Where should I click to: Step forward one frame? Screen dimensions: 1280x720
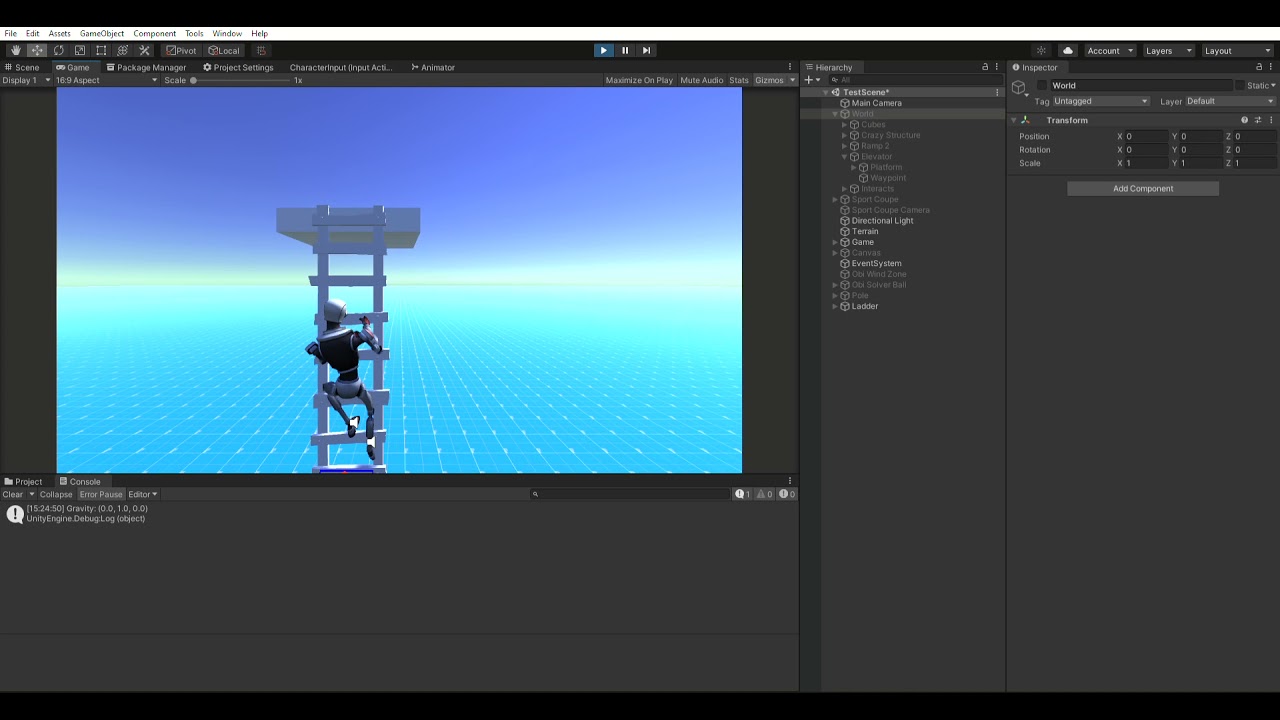[646, 50]
